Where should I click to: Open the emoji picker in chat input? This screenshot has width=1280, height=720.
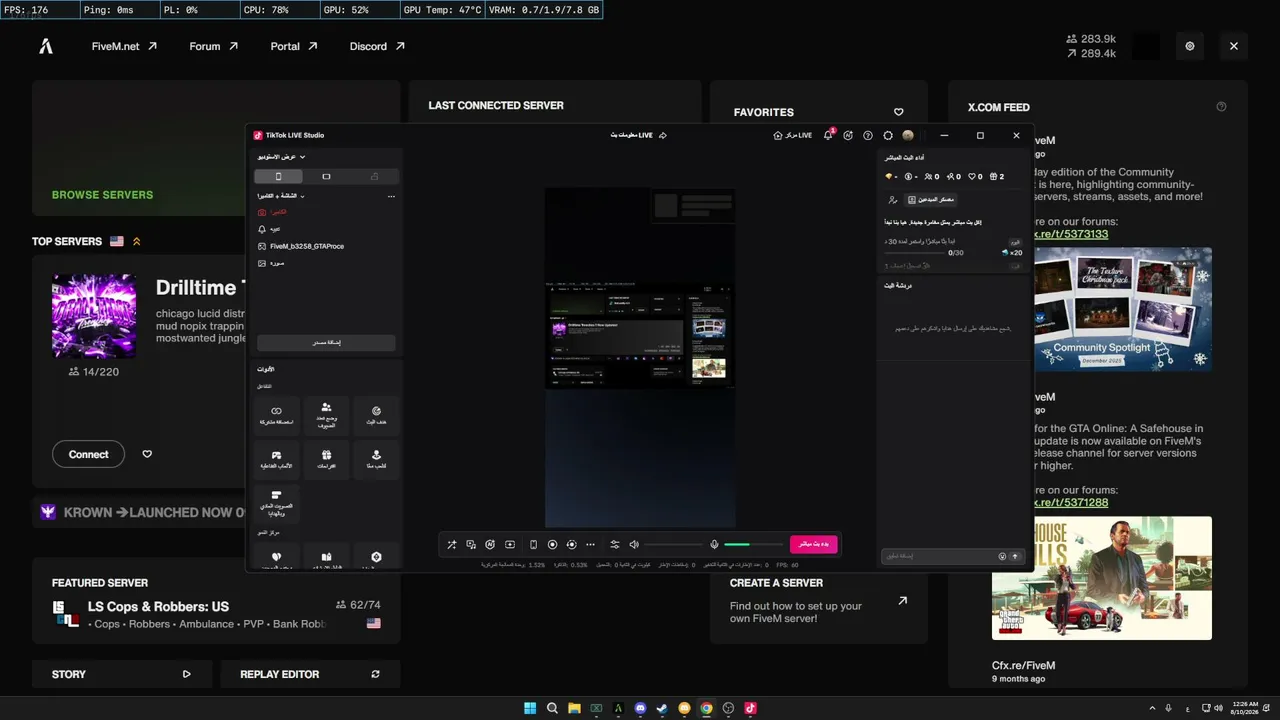coord(1002,556)
